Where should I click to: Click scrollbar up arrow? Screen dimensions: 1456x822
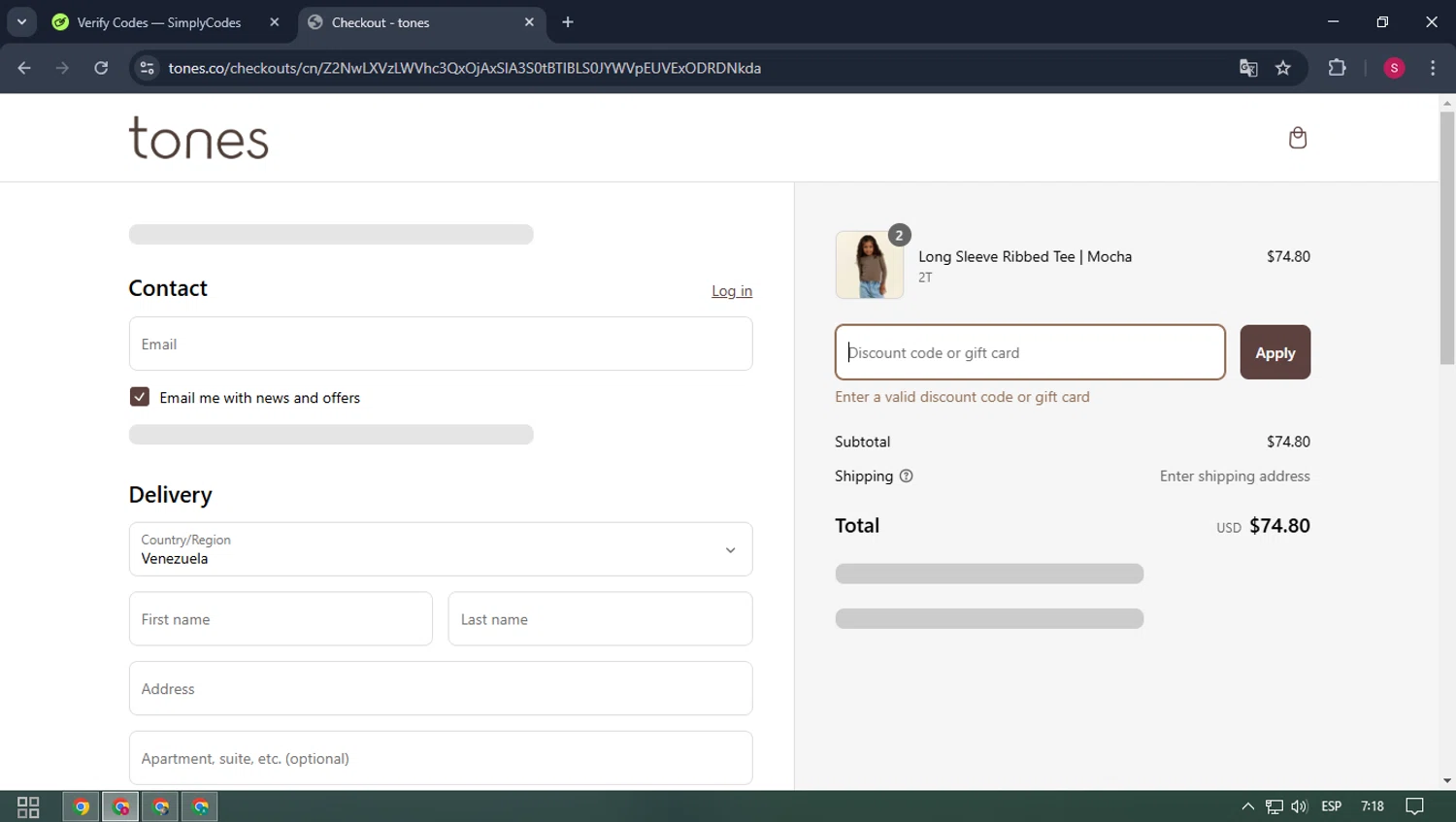[x=1447, y=102]
